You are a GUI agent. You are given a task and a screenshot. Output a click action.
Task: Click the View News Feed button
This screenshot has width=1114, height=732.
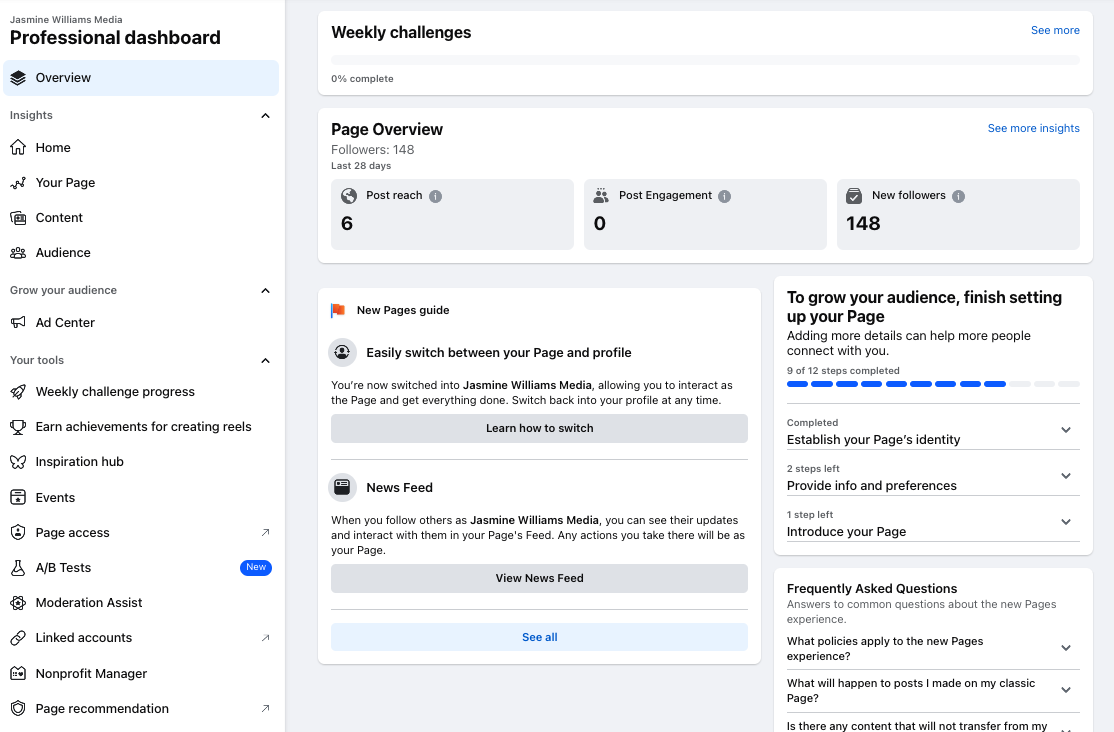pos(539,577)
